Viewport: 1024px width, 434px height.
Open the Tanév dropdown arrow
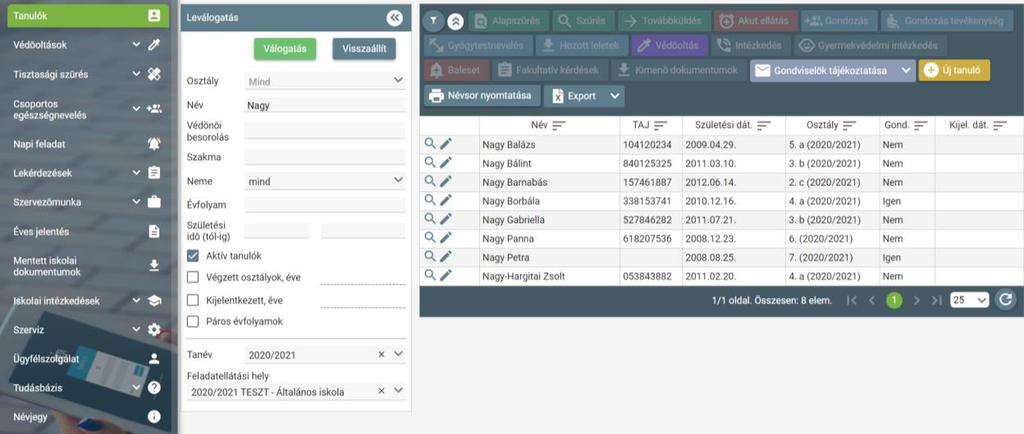click(x=398, y=354)
